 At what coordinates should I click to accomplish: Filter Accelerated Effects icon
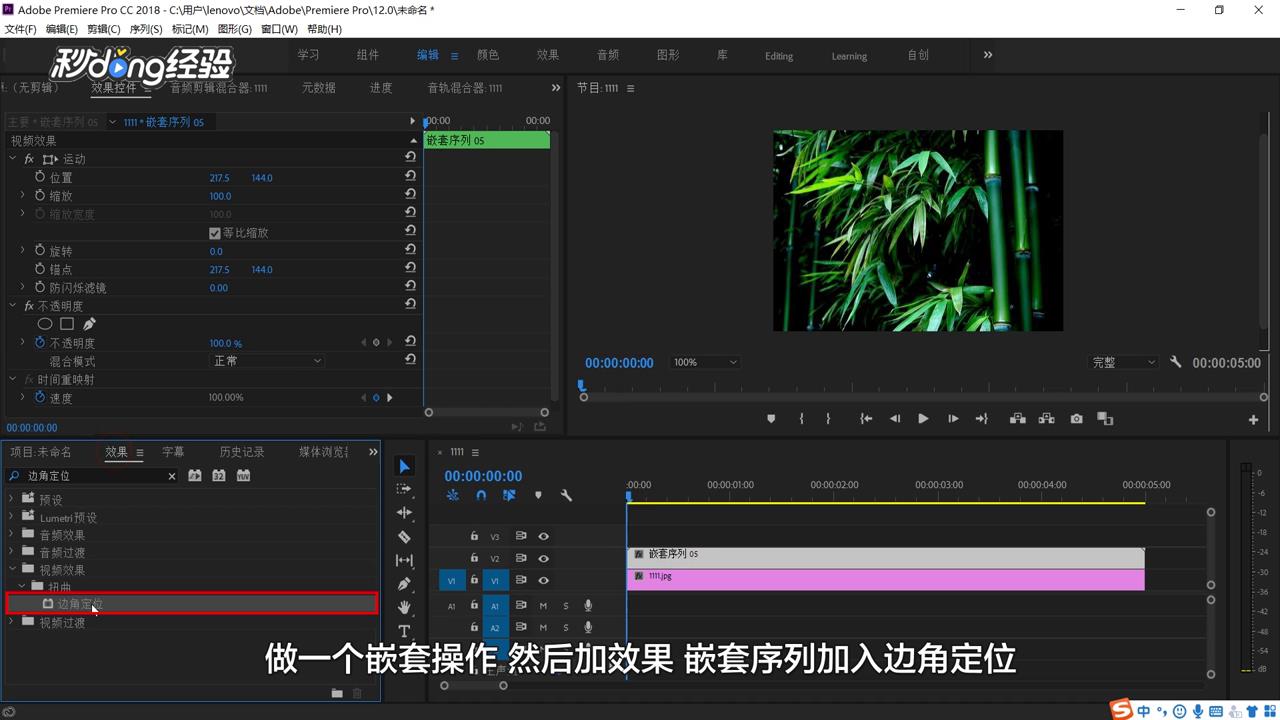195,476
